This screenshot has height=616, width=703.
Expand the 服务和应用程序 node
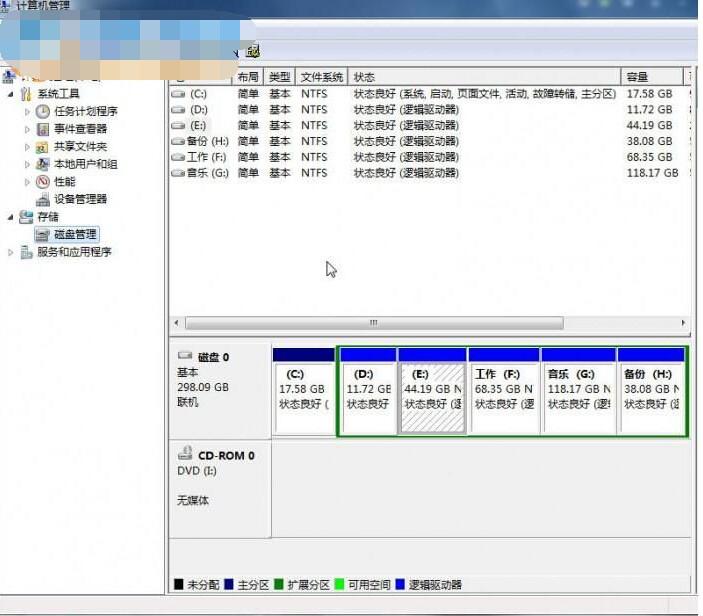tap(10, 253)
